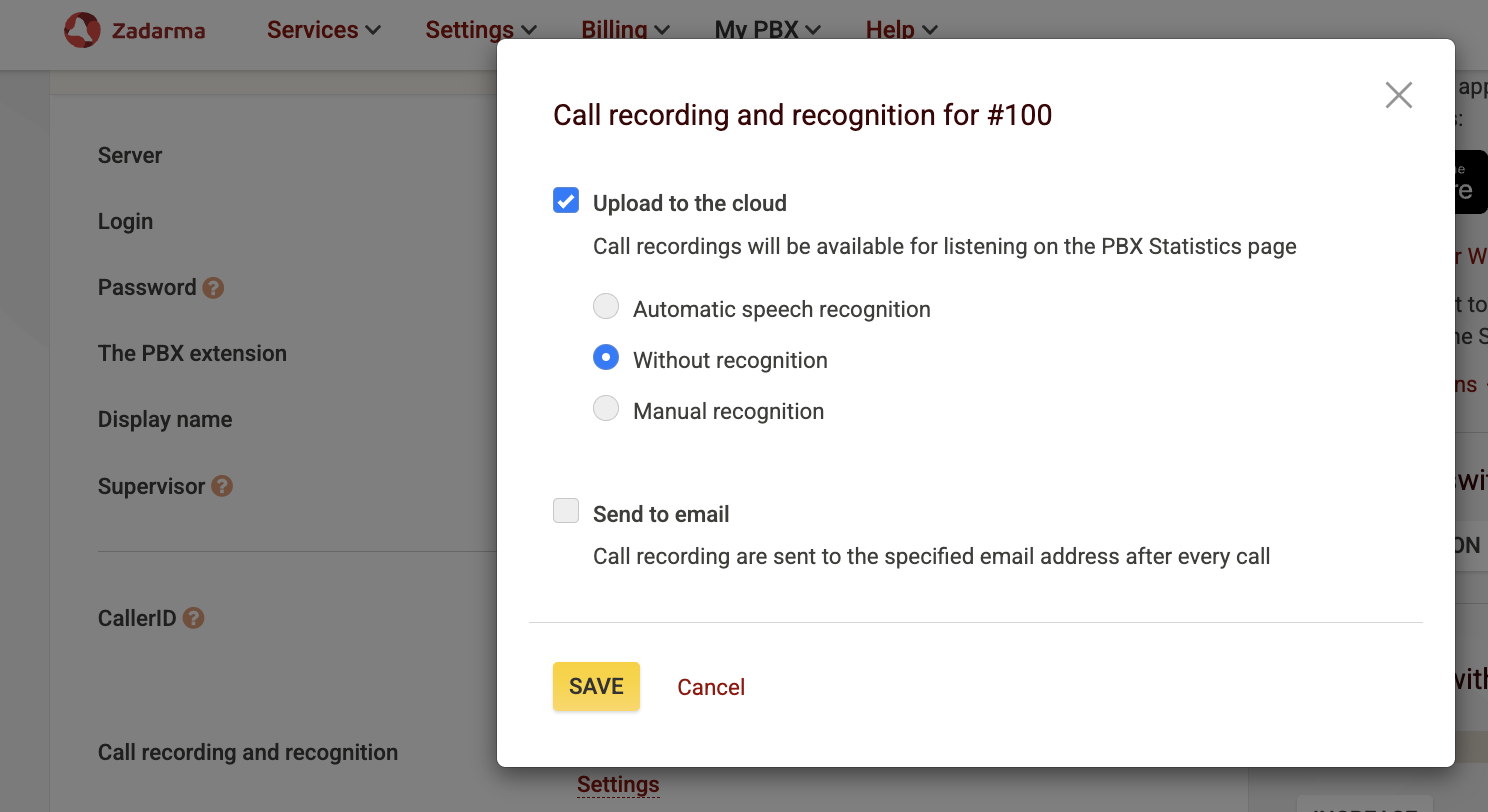Open the Settings link below the dialog

pos(618,784)
